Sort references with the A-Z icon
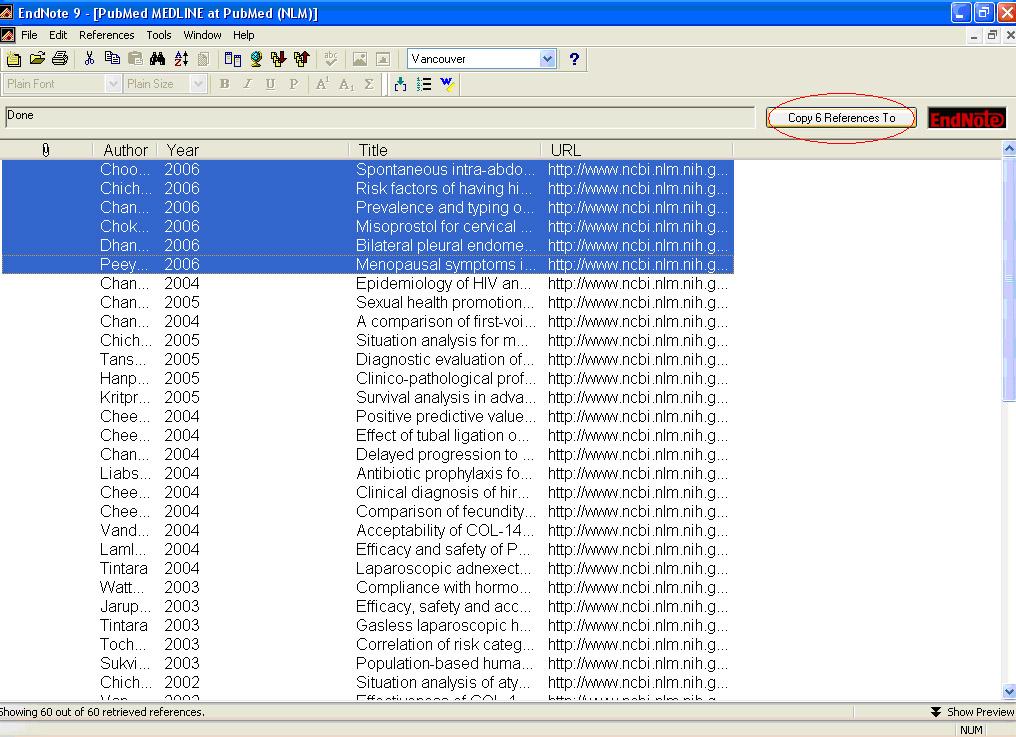The image size is (1016, 737). [181, 59]
